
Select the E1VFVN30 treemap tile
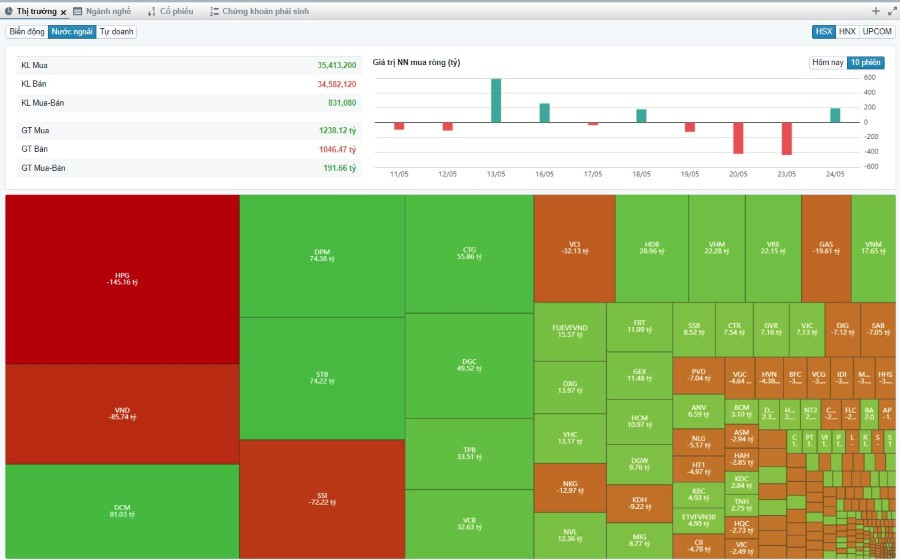click(699, 520)
